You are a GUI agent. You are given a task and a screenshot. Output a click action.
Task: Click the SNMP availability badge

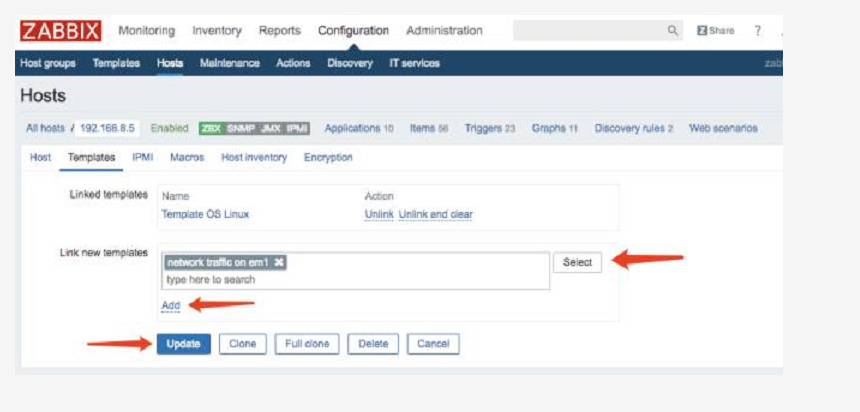click(x=240, y=128)
